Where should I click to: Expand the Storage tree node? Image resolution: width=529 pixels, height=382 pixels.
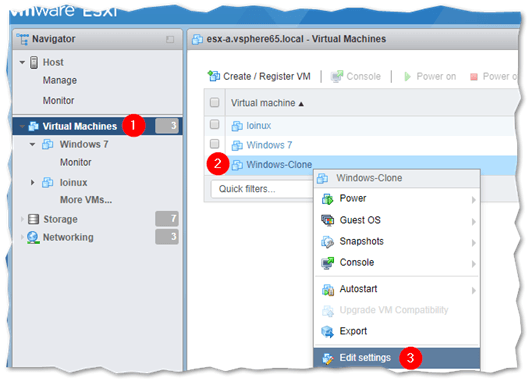(22, 219)
